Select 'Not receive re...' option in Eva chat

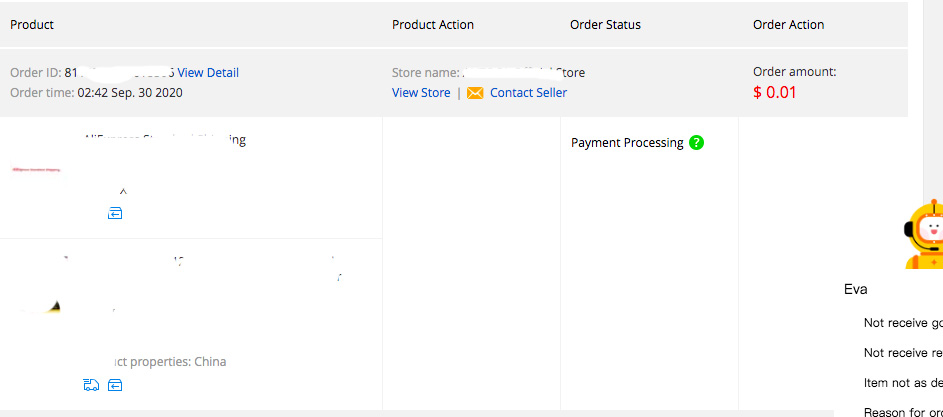tap(903, 353)
